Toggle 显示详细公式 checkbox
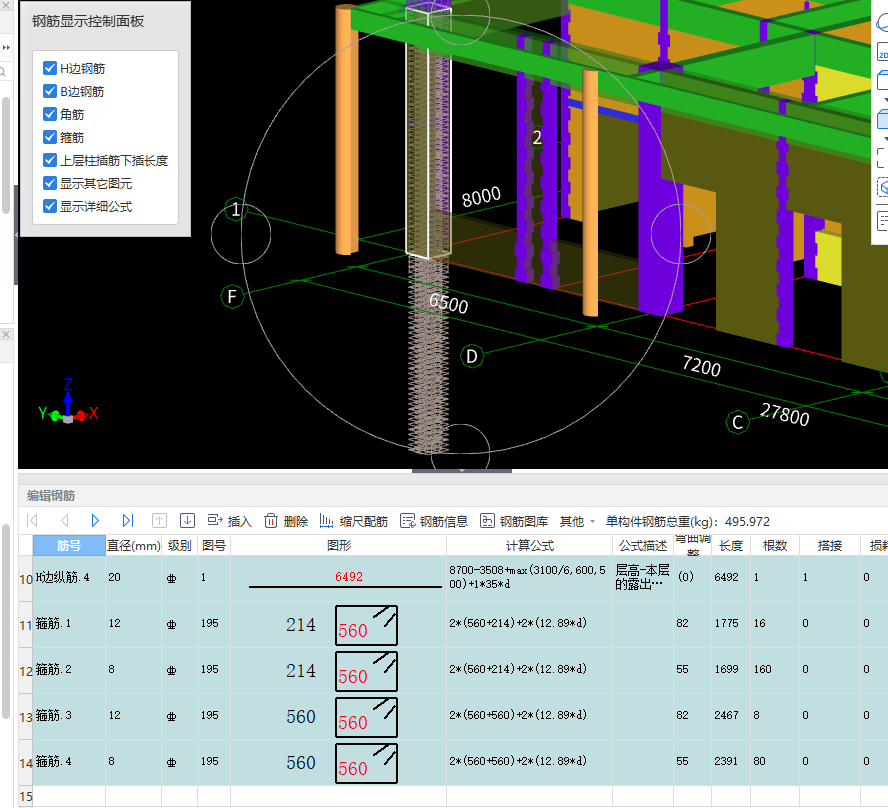Image resolution: width=888 pixels, height=808 pixels. click(50, 206)
